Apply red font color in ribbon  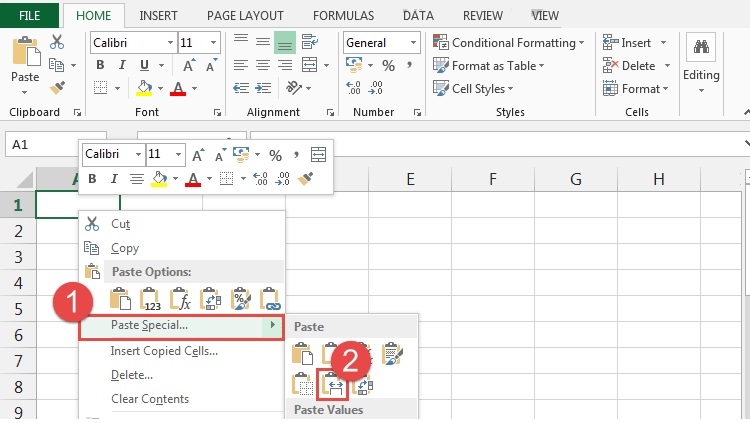[x=178, y=88]
